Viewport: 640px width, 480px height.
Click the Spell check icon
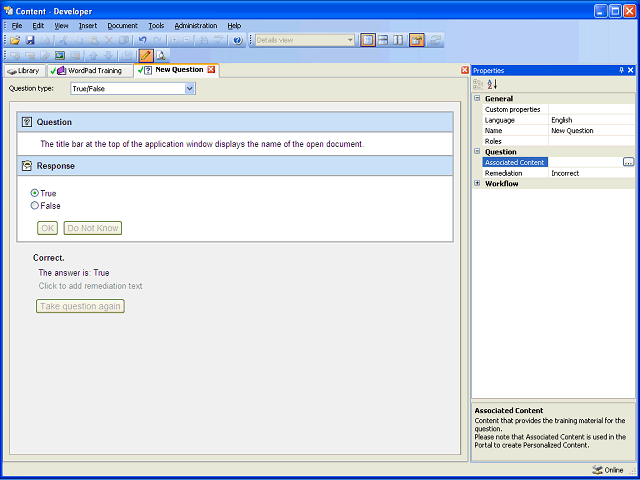tap(219, 40)
